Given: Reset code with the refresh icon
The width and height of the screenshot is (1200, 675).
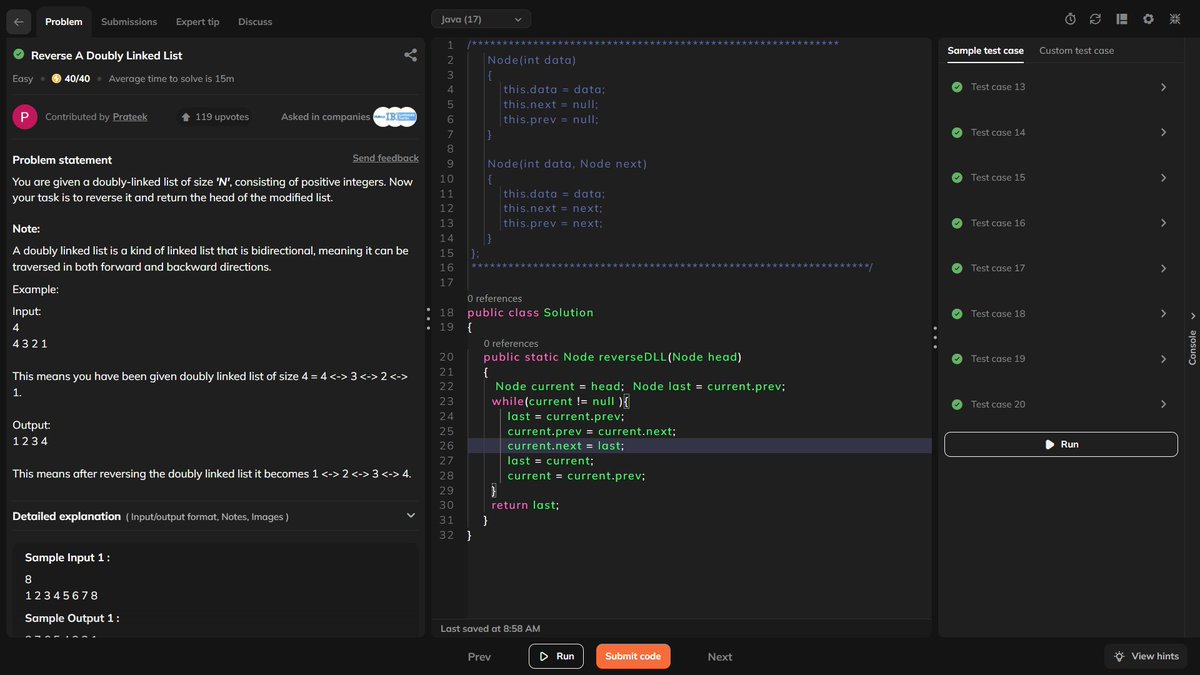Looking at the screenshot, I should 1096,19.
